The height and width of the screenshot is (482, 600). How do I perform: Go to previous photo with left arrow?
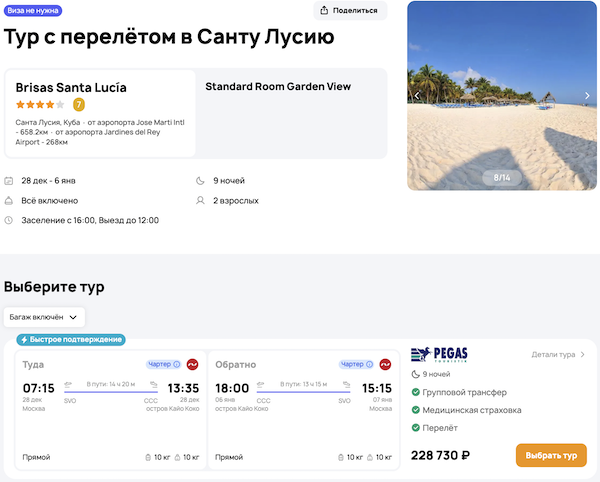(417, 96)
